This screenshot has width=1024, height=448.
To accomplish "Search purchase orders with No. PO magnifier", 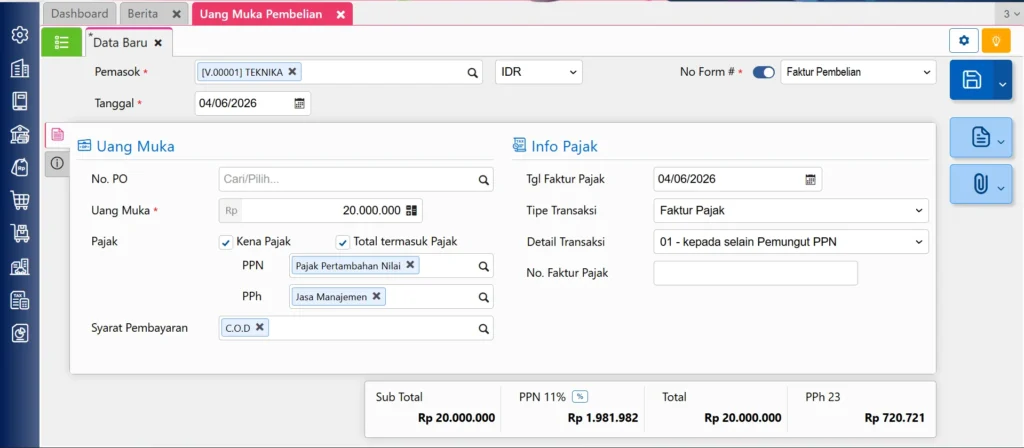I will (x=483, y=180).
